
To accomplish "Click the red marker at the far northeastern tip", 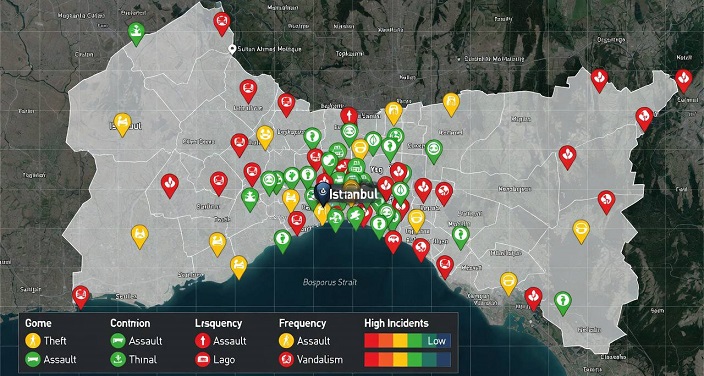I will point(683,80).
